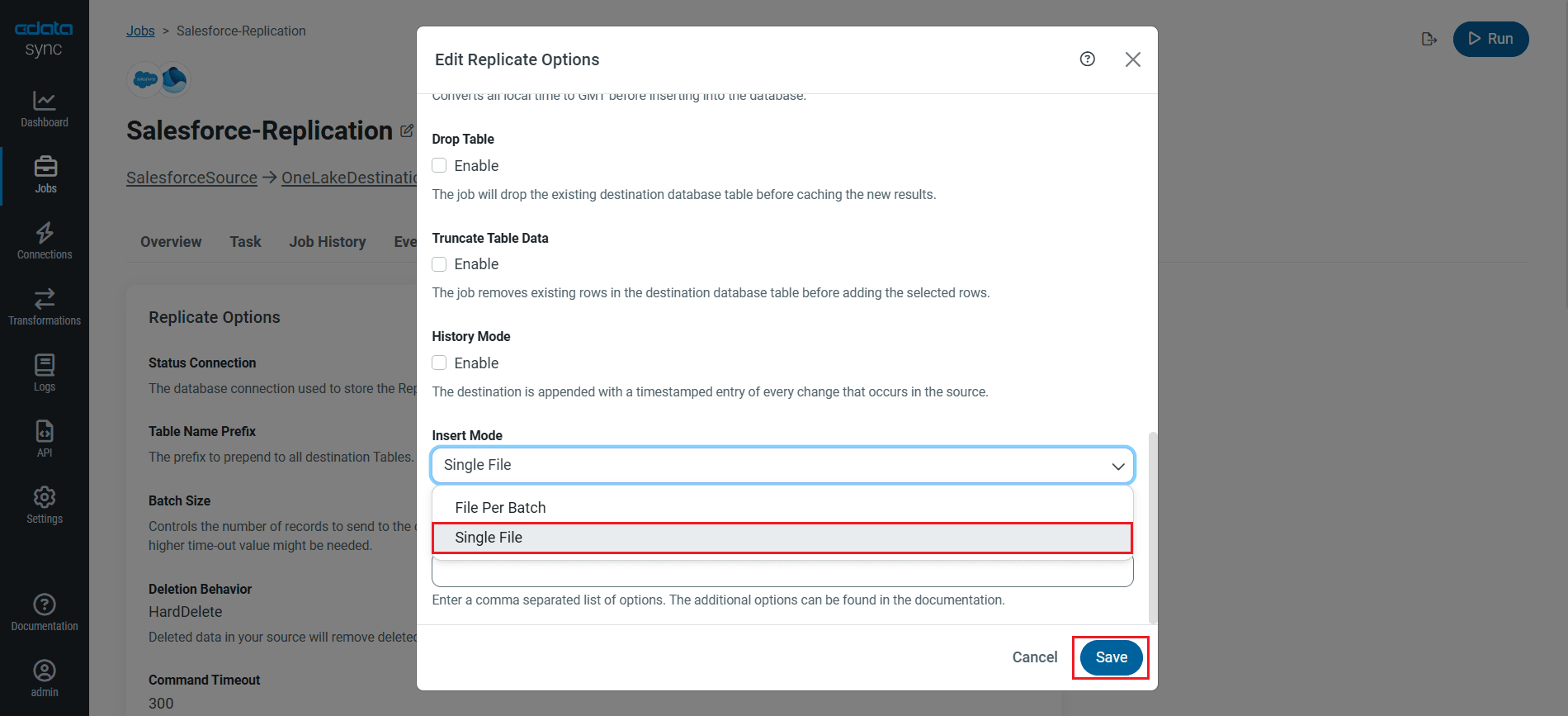Screen dimensions: 1568x716
Task: Switch to the Task tab
Action: [x=245, y=242]
